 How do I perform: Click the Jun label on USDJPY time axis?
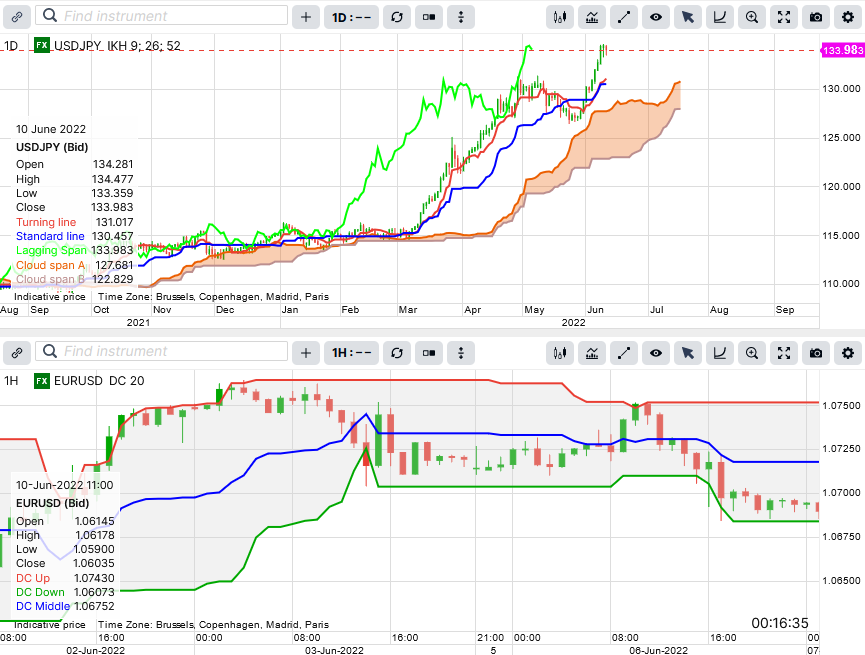pos(595,310)
